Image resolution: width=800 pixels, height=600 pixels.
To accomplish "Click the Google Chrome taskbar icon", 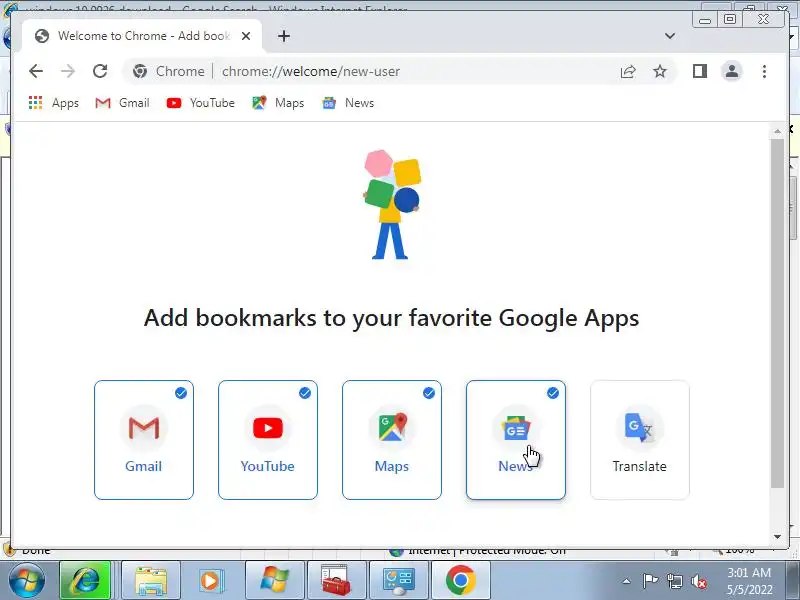I will [461, 580].
